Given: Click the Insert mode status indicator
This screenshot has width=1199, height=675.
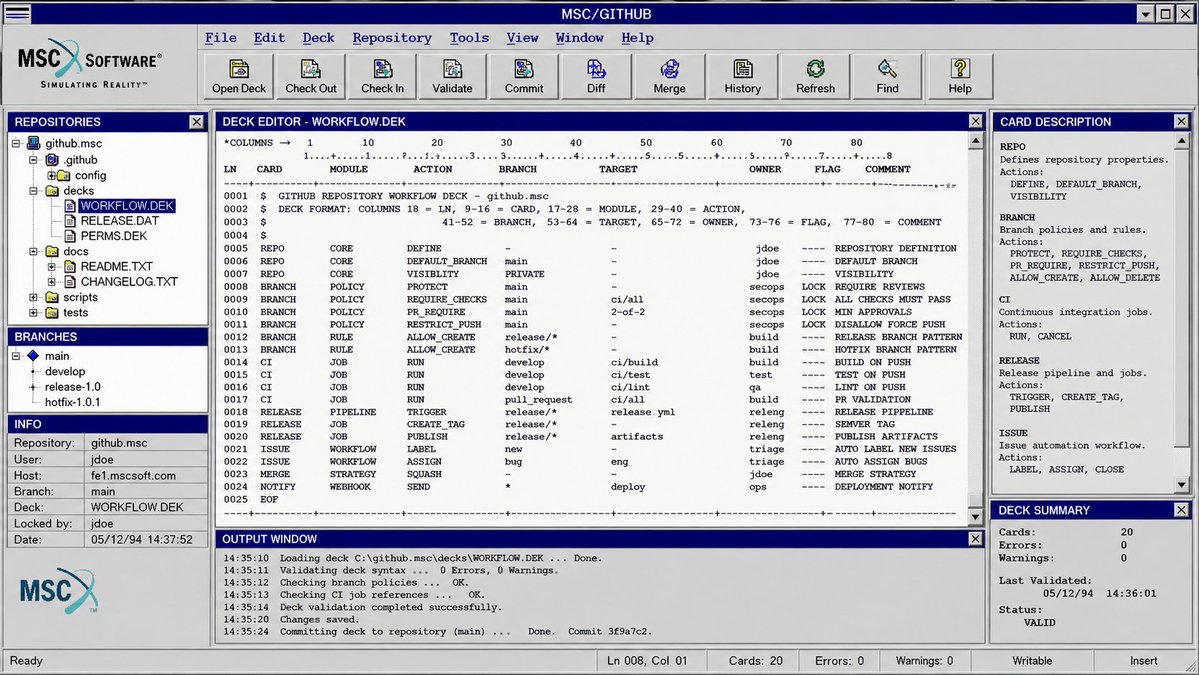Looking at the screenshot, I should (1143, 660).
